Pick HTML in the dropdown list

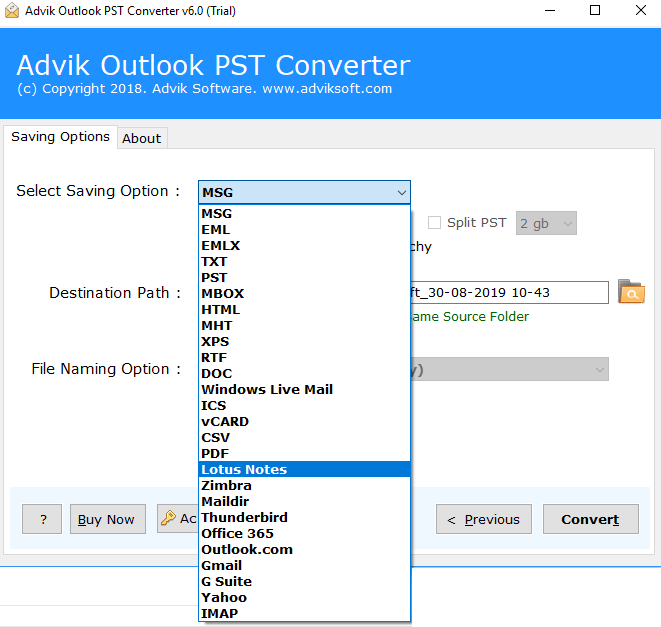(x=304, y=309)
